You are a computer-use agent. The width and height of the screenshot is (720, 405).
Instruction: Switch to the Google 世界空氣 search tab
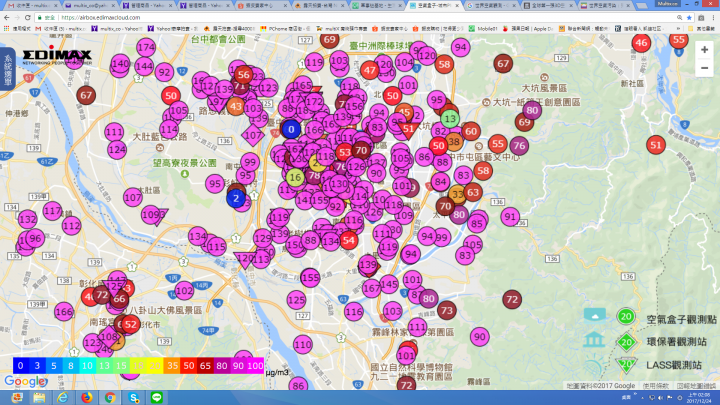[491, 6]
